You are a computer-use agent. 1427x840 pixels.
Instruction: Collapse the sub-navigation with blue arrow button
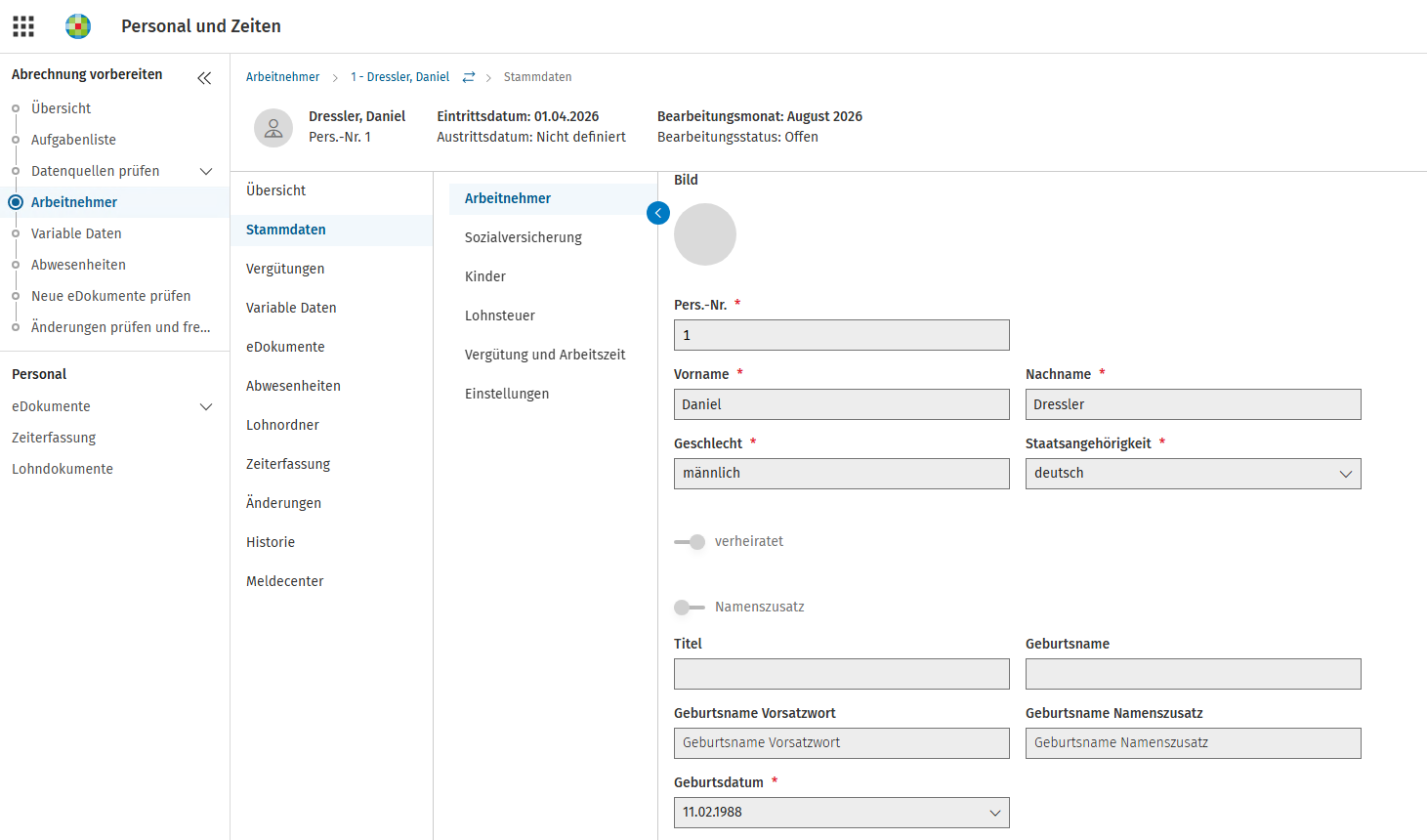658,213
